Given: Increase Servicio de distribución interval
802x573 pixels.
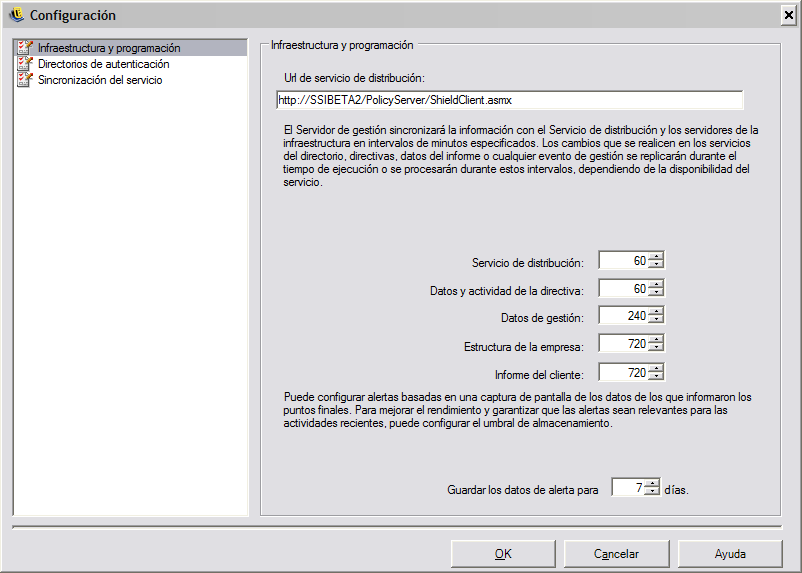Looking at the screenshot, I should [656, 256].
